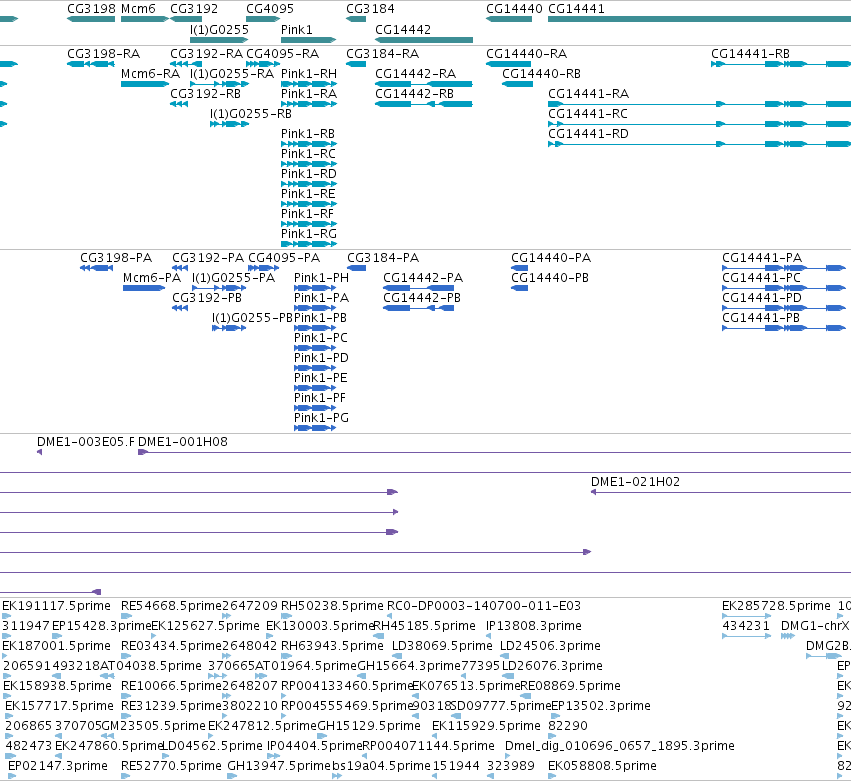Click BAC clone DME1-001H08
The width and height of the screenshot is (851, 781).
click(x=183, y=442)
